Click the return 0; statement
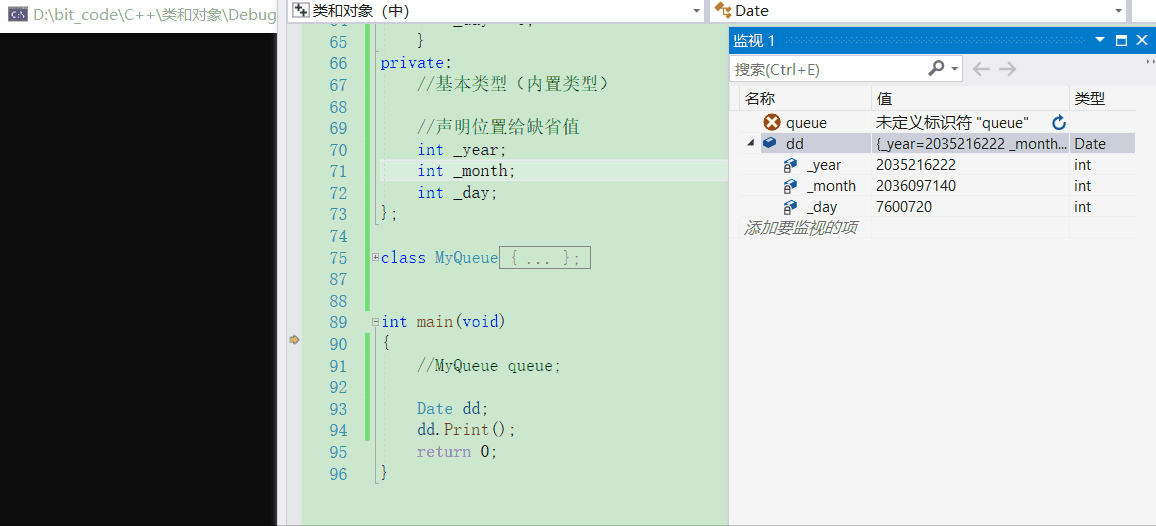This screenshot has height=526, width=1156. coord(457,451)
